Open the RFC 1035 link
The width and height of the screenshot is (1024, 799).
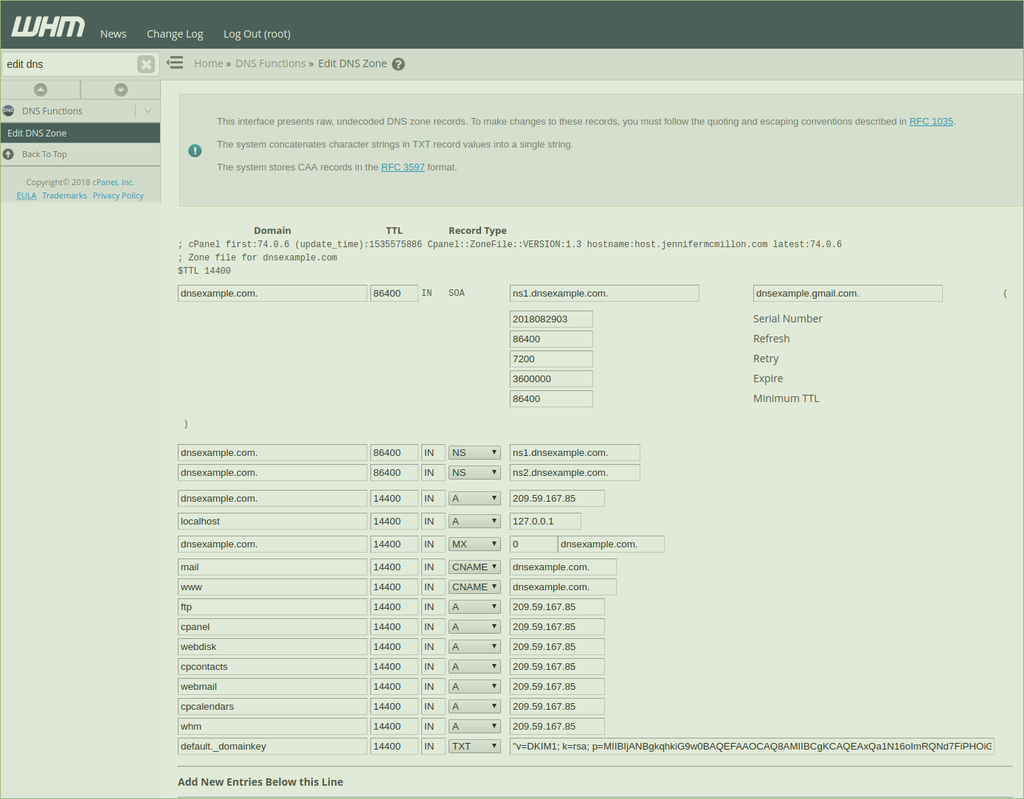pos(931,121)
